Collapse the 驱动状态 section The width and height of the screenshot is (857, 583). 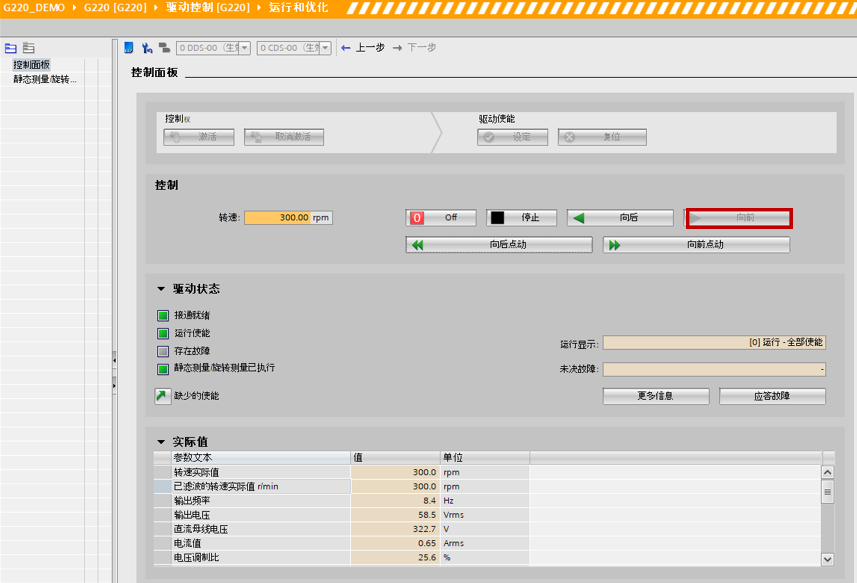point(160,289)
